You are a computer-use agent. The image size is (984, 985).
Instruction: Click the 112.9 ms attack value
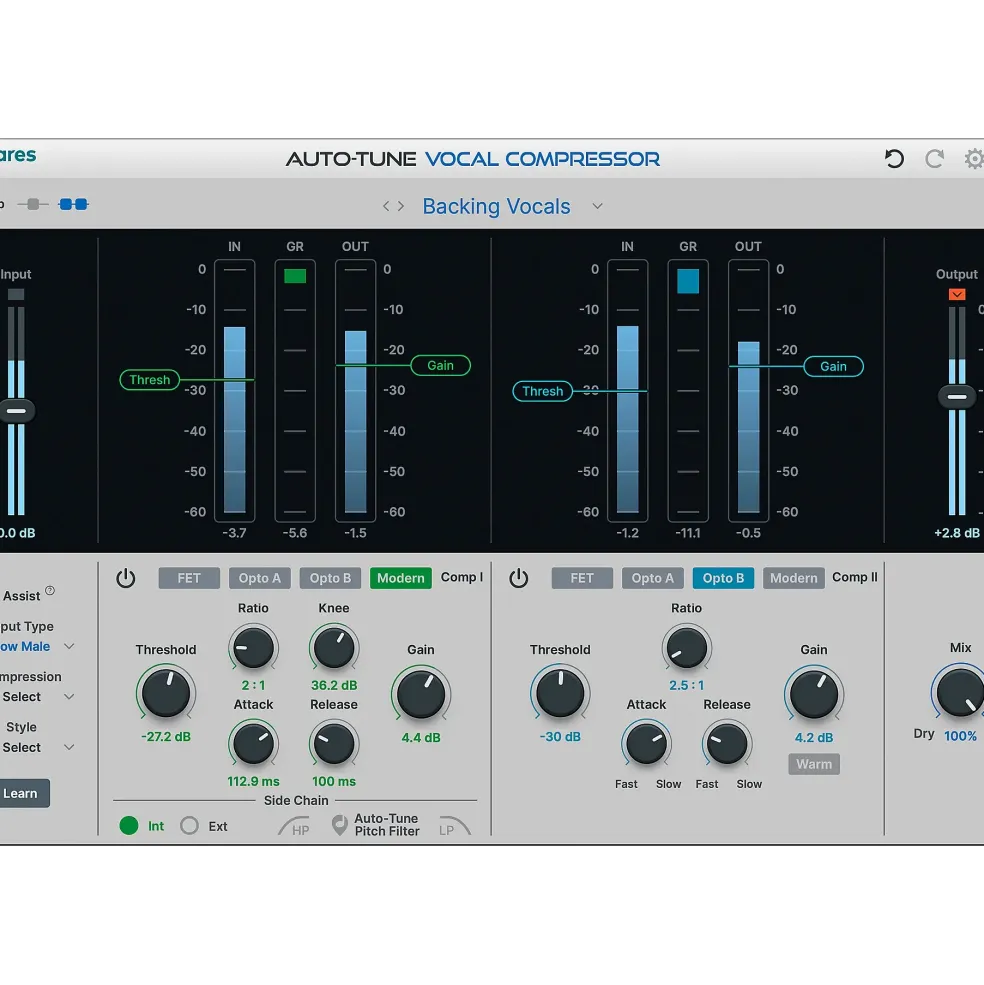(x=253, y=781)
